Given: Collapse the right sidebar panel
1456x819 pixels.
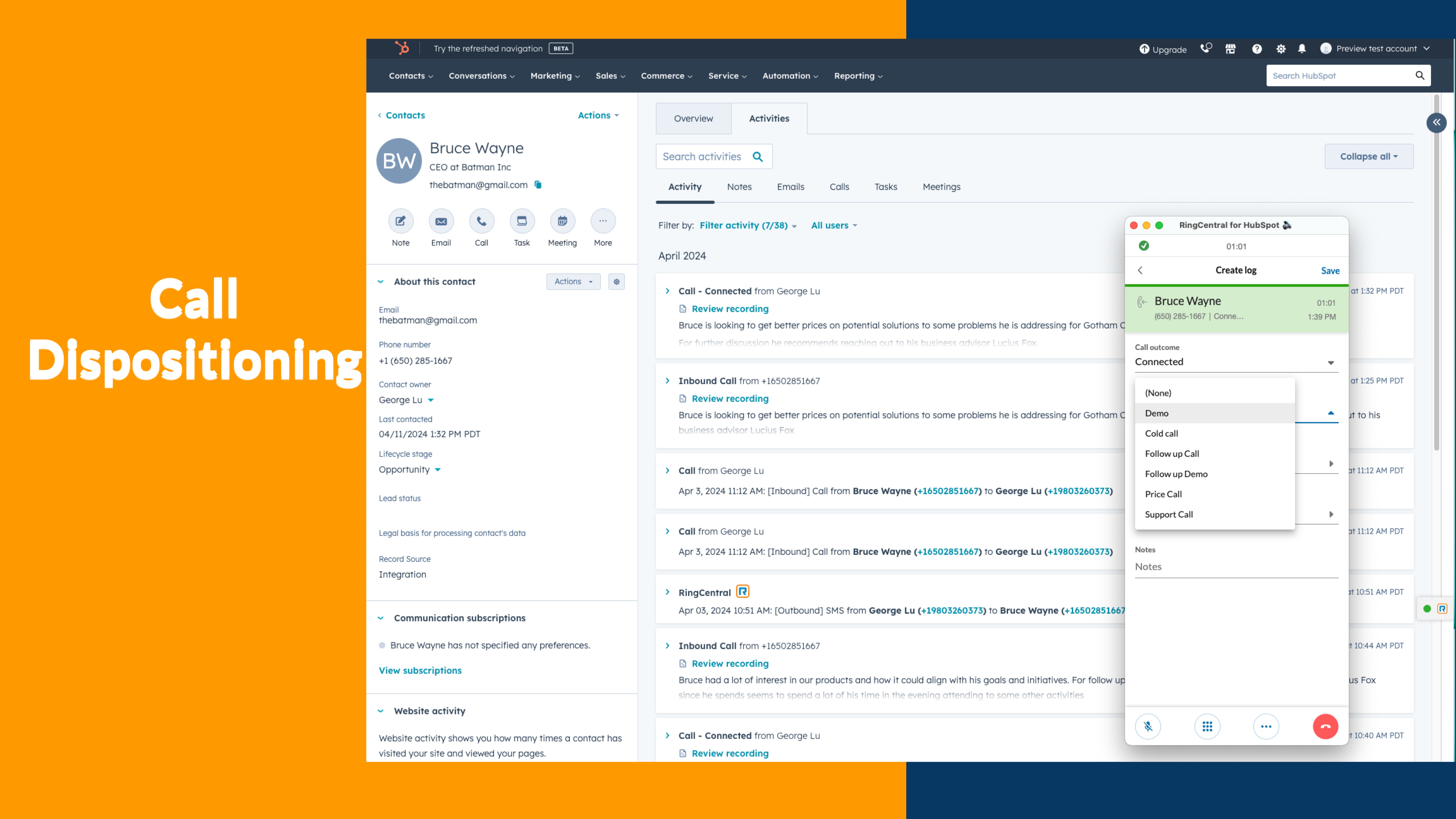Looking at the screenshot, I should [1436, 123].
